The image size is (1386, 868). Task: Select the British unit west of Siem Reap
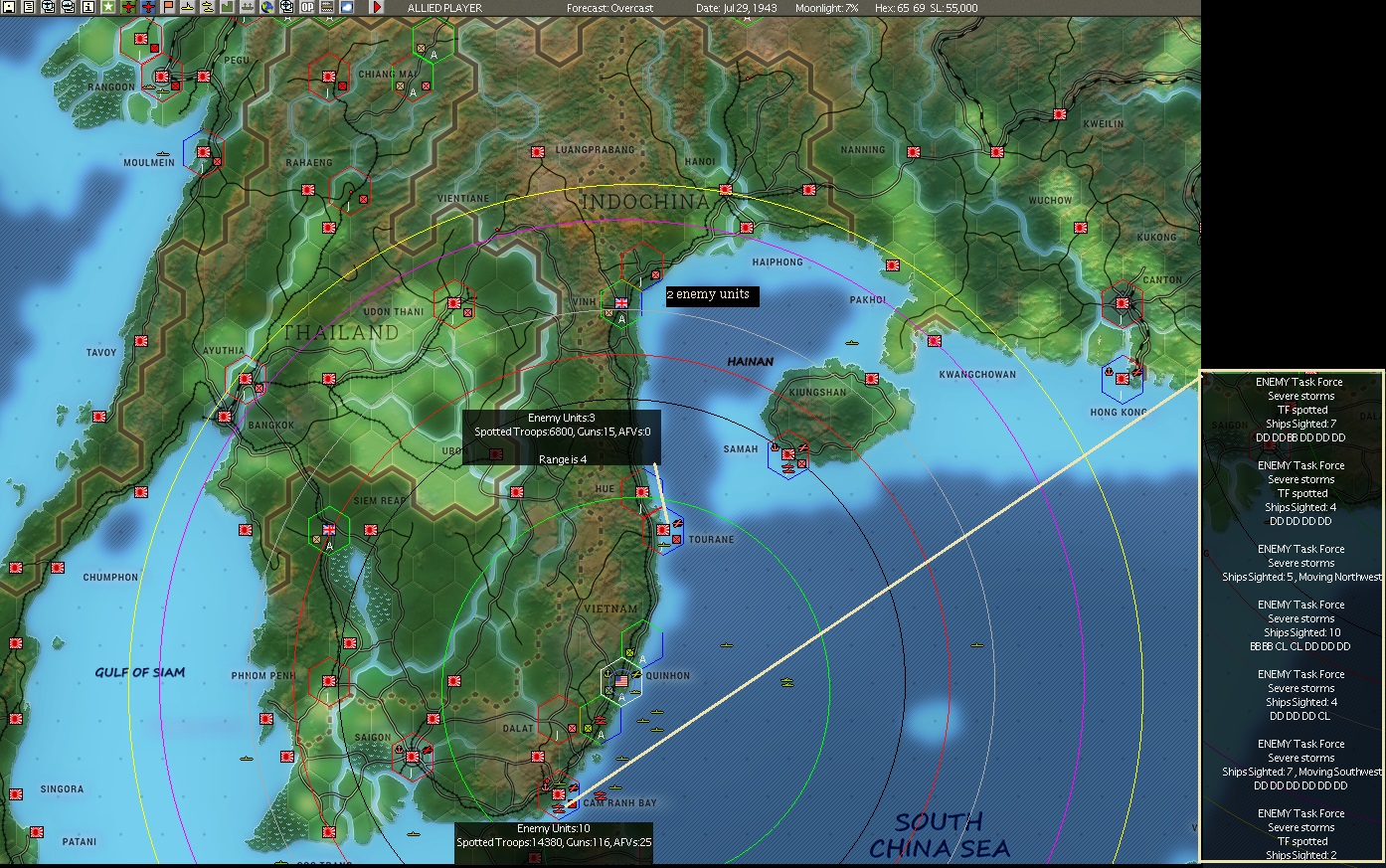[329, 530]
